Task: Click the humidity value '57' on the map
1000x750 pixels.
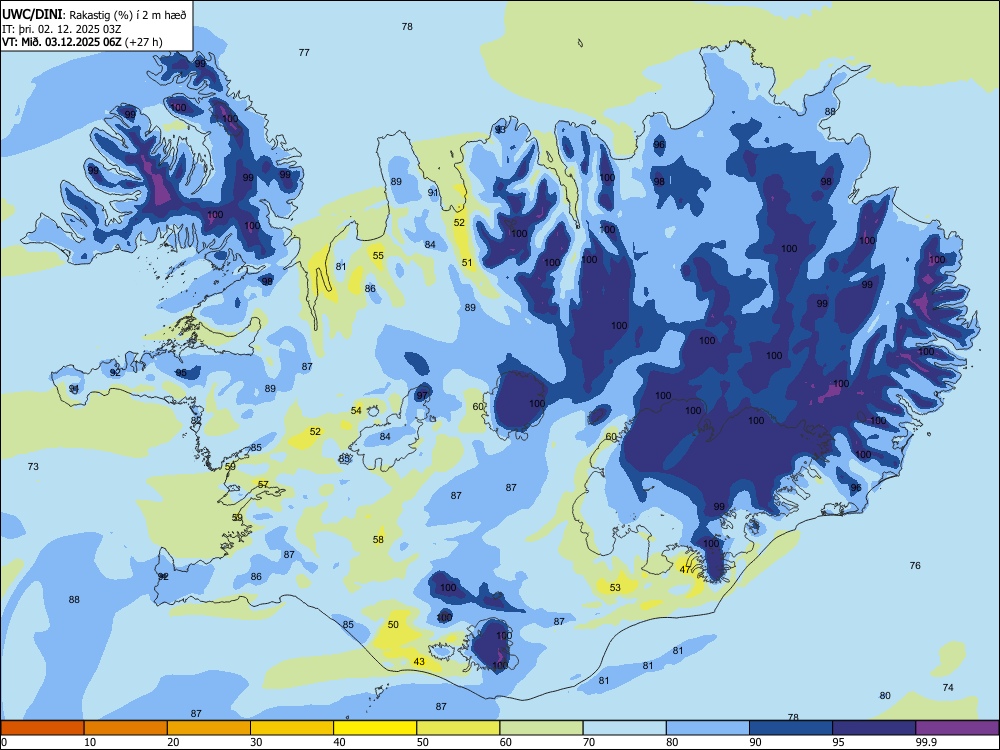Action: (x=263, y=484)
